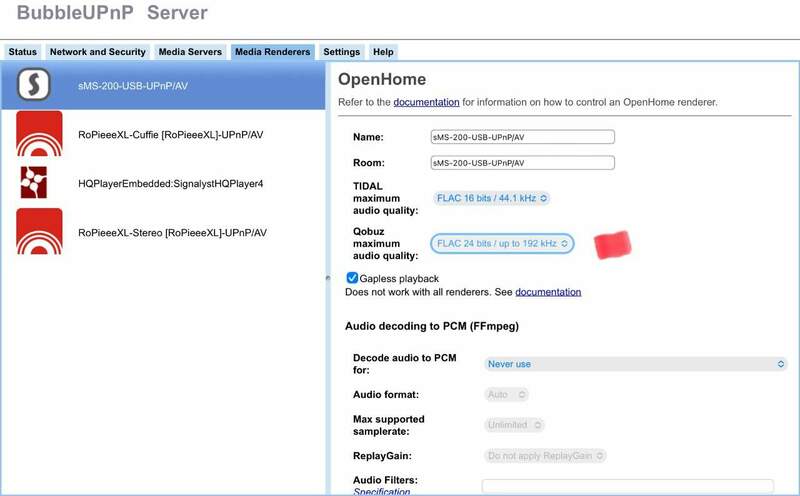The width and height of the screenshot is (800, 496).
Task: Click the RoPieeeXL-Cuffie renderer icon
Action: coord(39,134)
